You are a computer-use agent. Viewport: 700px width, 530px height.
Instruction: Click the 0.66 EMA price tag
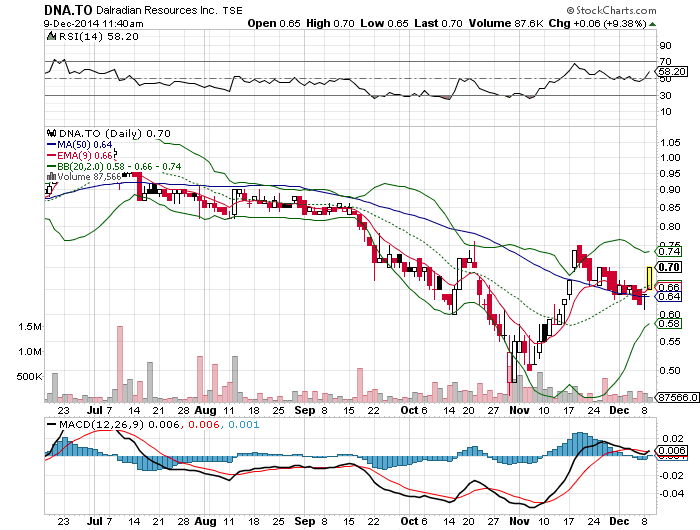coord(670,286)
